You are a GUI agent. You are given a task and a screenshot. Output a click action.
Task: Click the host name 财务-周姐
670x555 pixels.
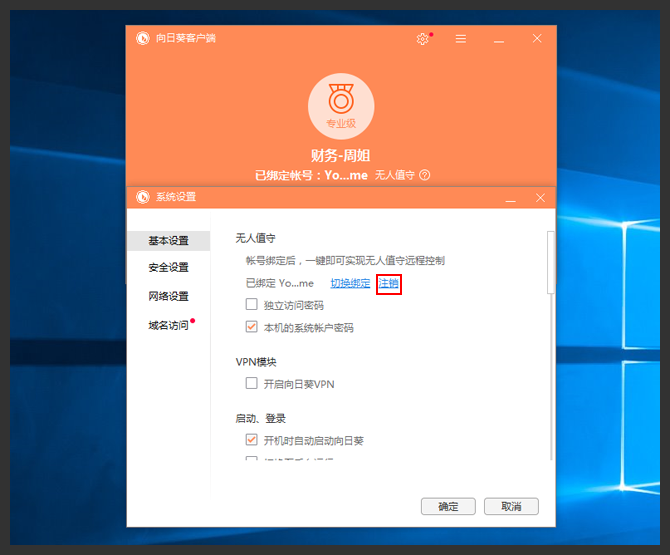(x=341, y=156)
